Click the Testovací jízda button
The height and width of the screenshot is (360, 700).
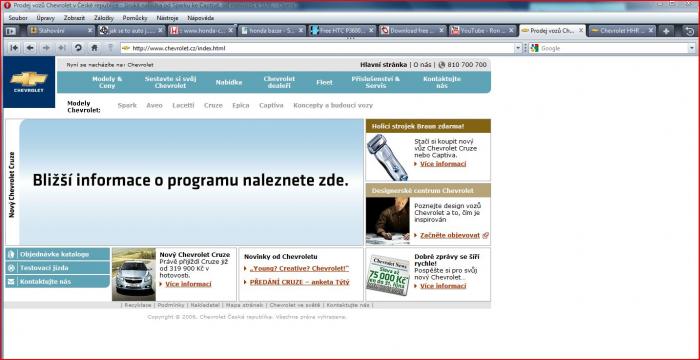pyautogui.click(x=57, y=268)
